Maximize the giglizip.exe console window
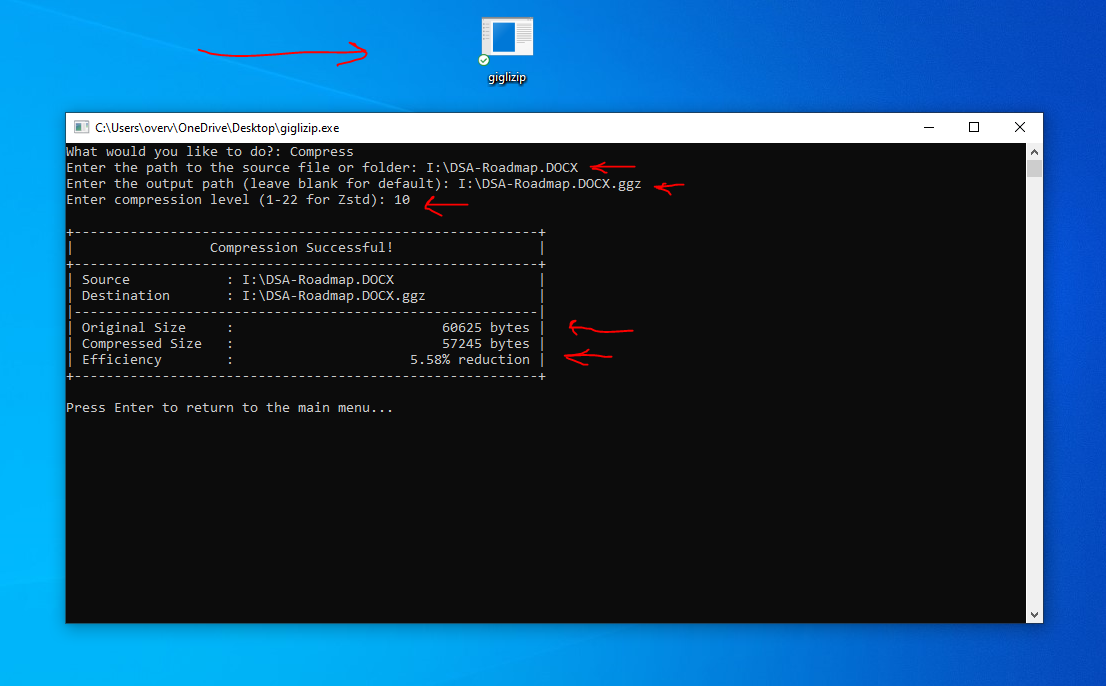Image resolution: width=1106 pixels, height=686 pixels. point(974,127)
